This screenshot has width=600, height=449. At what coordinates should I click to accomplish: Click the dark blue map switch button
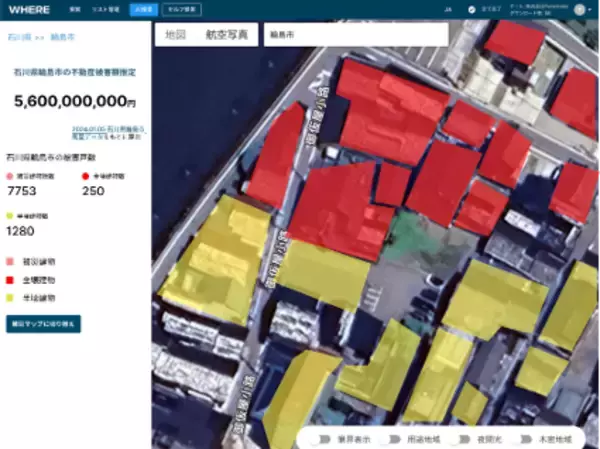tap(43, 324)
